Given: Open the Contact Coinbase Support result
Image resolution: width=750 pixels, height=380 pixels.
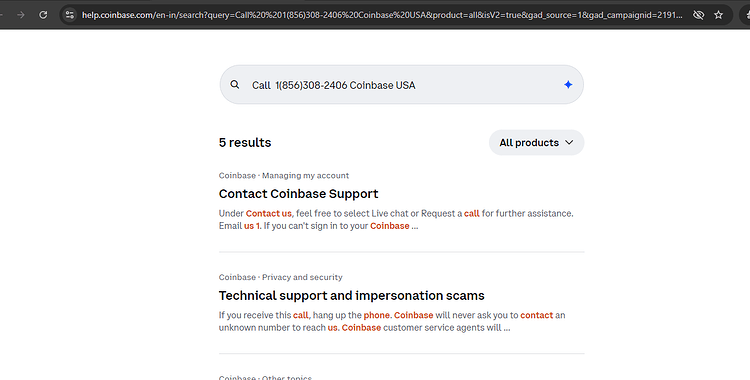Looking at the screenshot, I should pos(298,194).
